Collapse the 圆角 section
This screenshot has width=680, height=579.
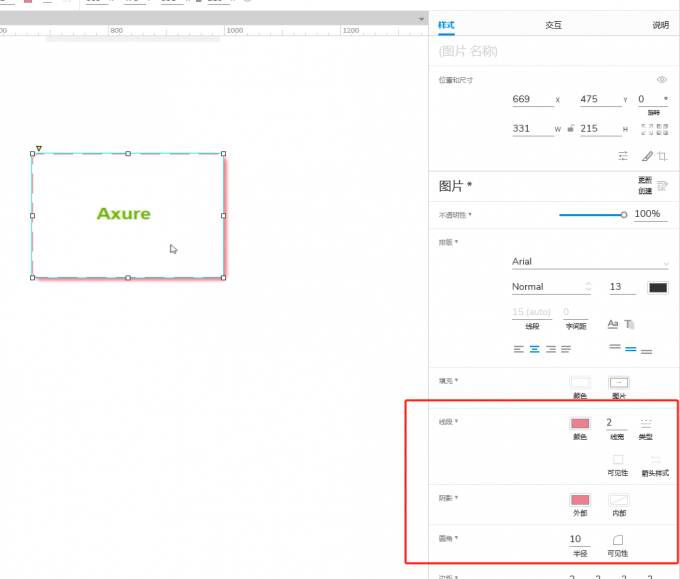(448, 538)
